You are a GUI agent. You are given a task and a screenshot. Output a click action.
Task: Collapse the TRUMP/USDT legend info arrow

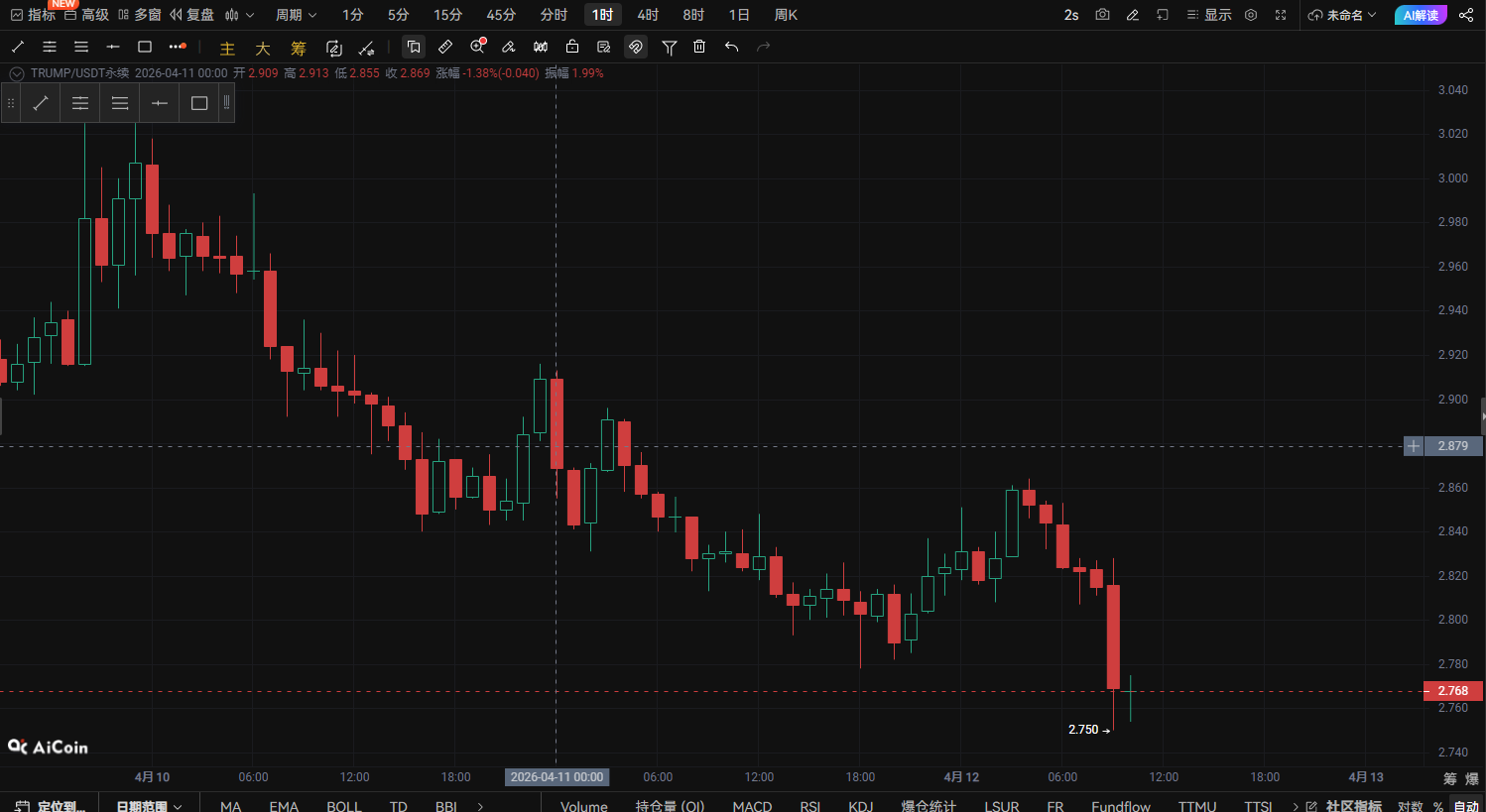(17, 73)
